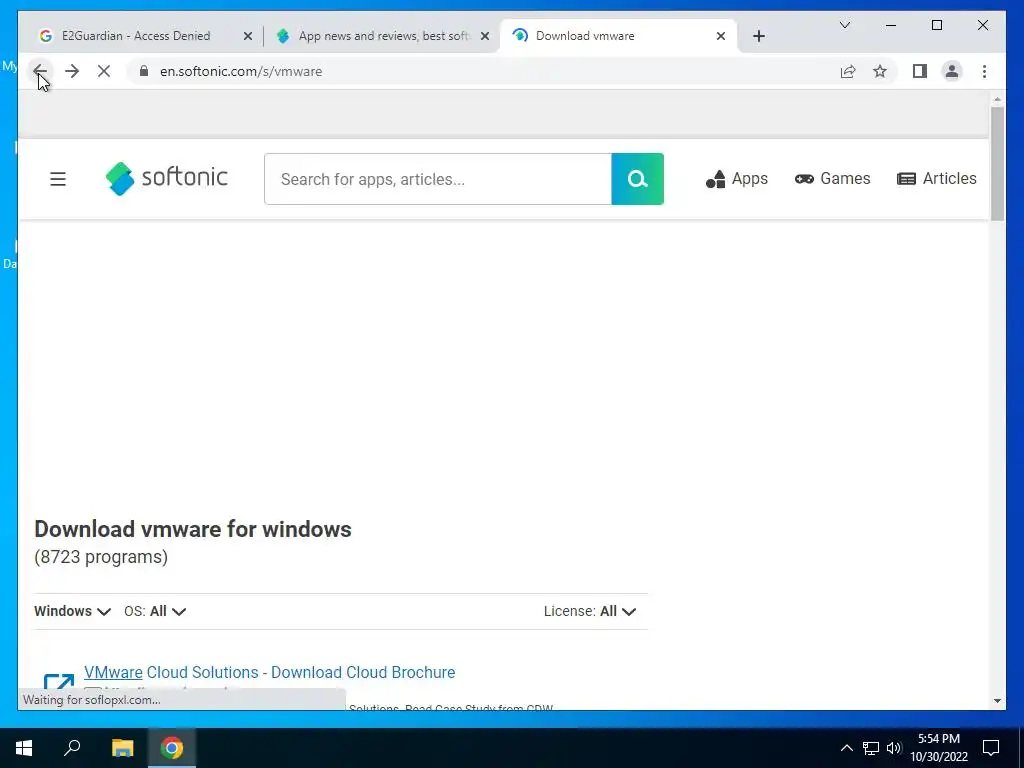The height and width of the screenshot is (768, 1024).
Task: Go forward using browser forward arrow
Action: coord(72,71)
